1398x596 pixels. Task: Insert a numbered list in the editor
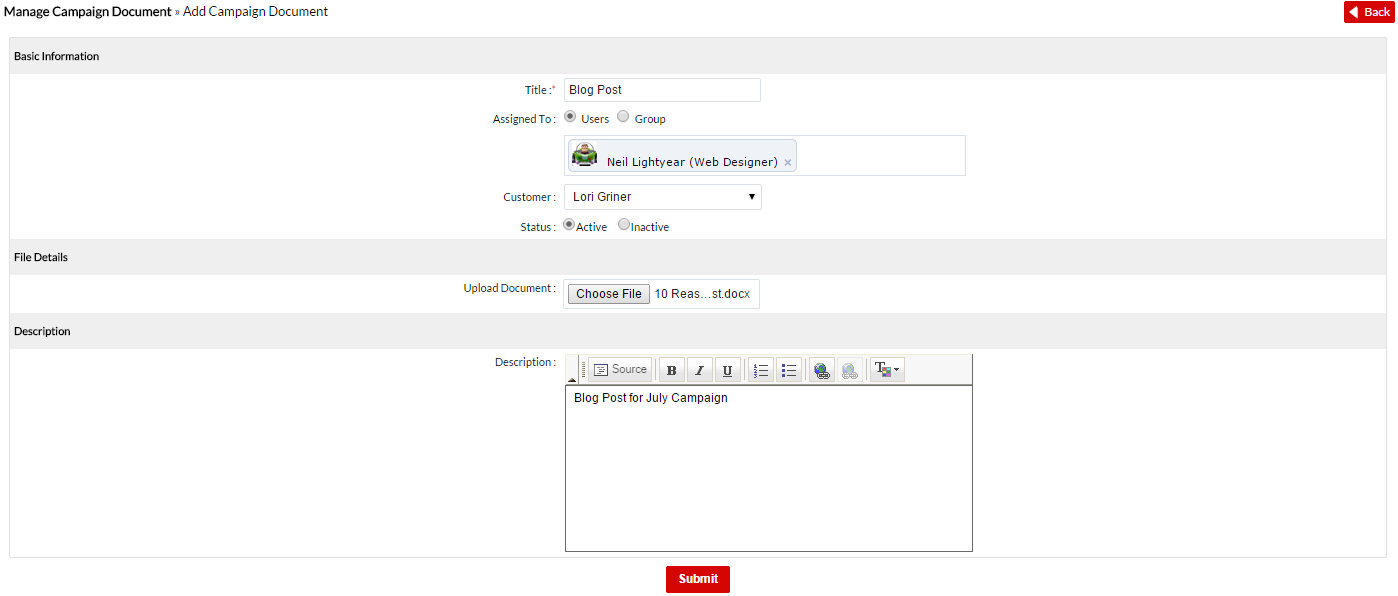coord(761,370)
